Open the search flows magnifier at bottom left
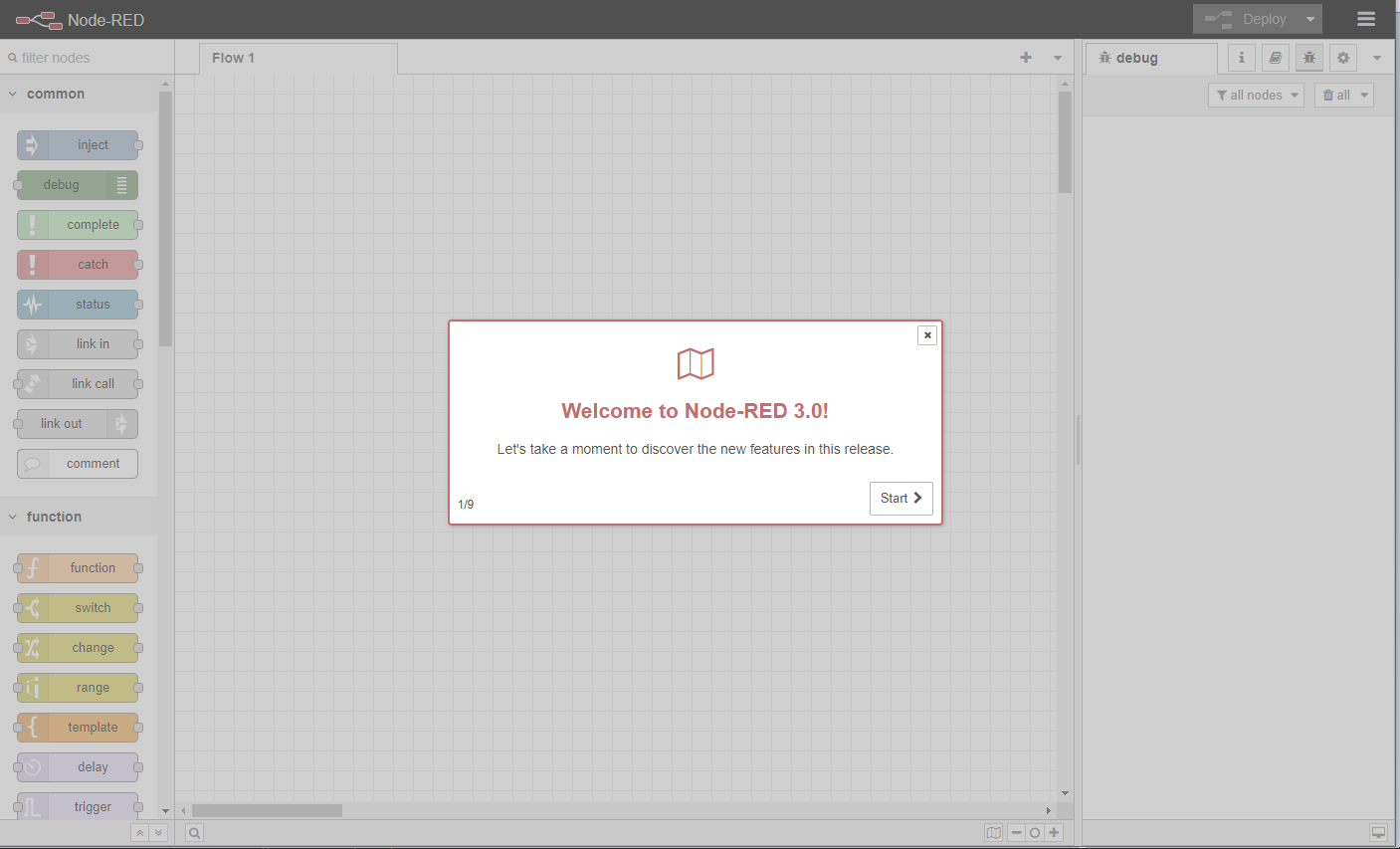The image size is (1400, 849). click(x=194, y=832)
